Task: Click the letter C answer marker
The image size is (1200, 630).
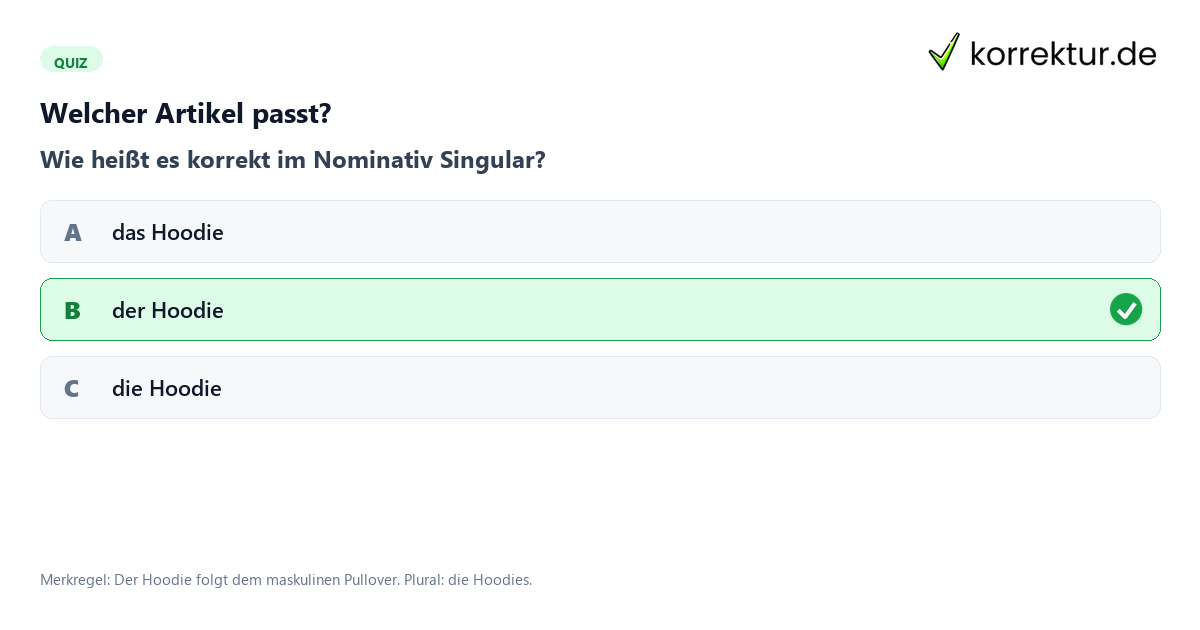Action: [x=72, y=388]
